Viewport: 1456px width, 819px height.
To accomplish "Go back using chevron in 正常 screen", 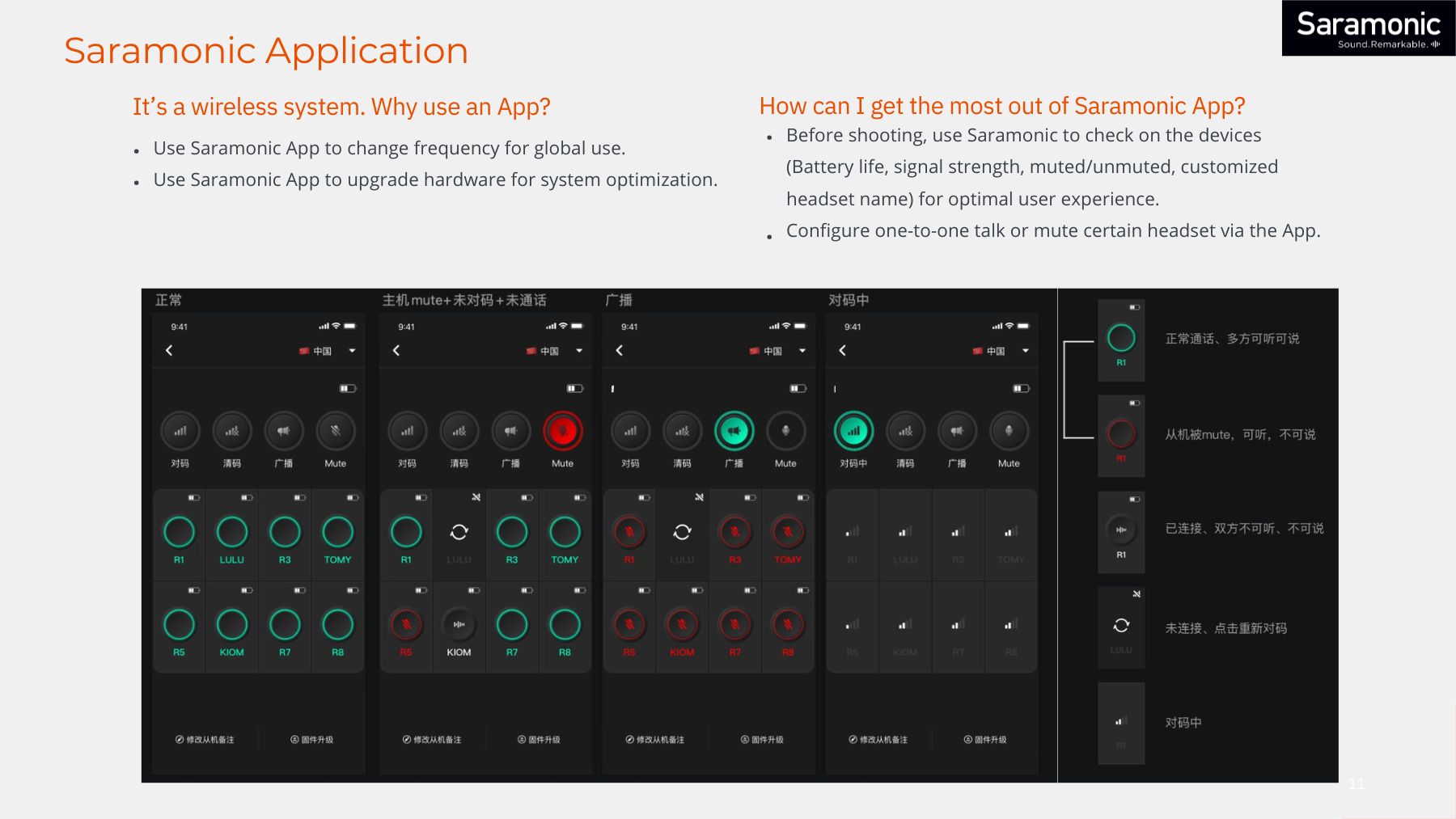I will tap(169, 350).
